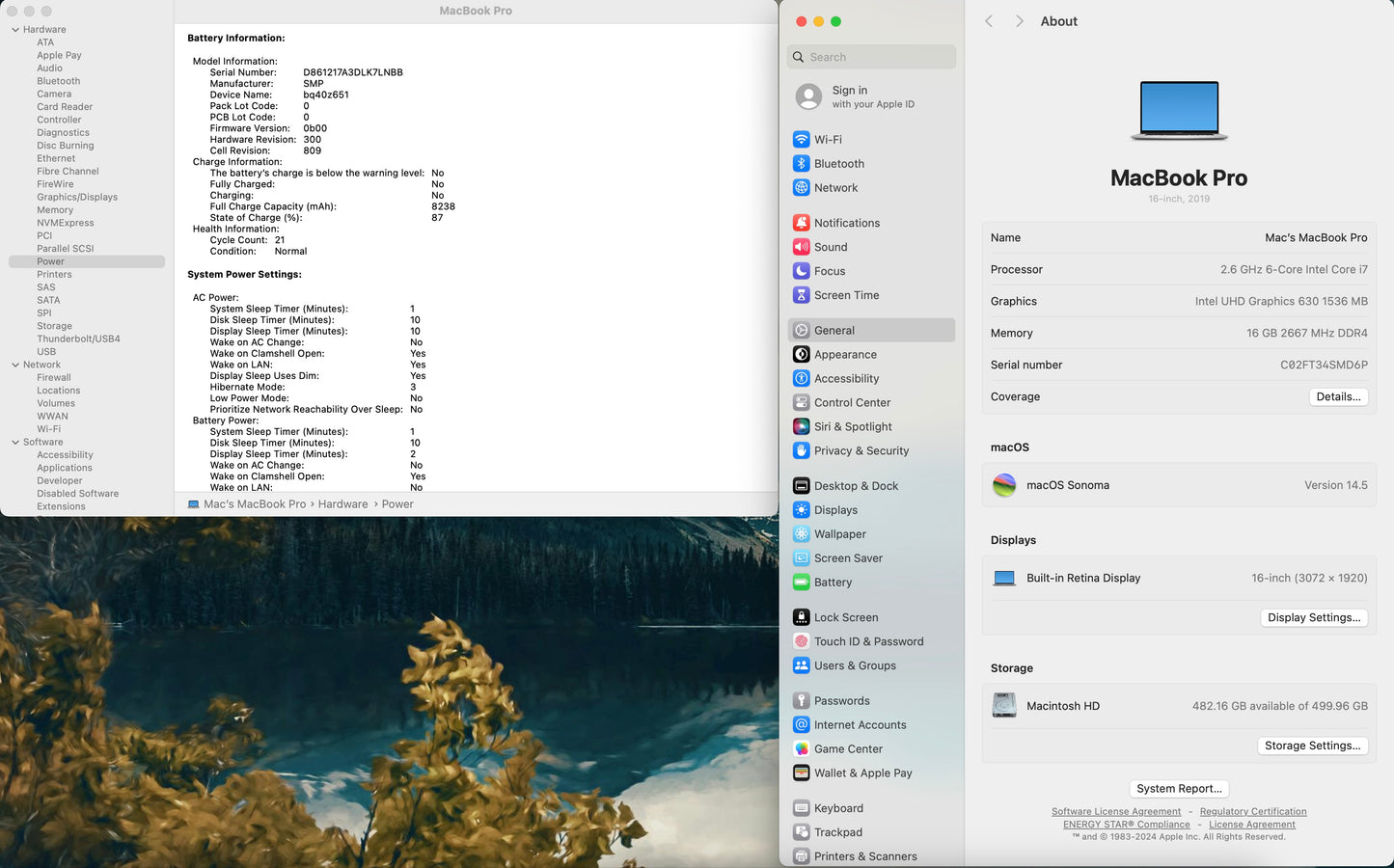The image size is (1394, 868).
Task: Click the back arrow next to About
Action: click(x=989, y=21)
